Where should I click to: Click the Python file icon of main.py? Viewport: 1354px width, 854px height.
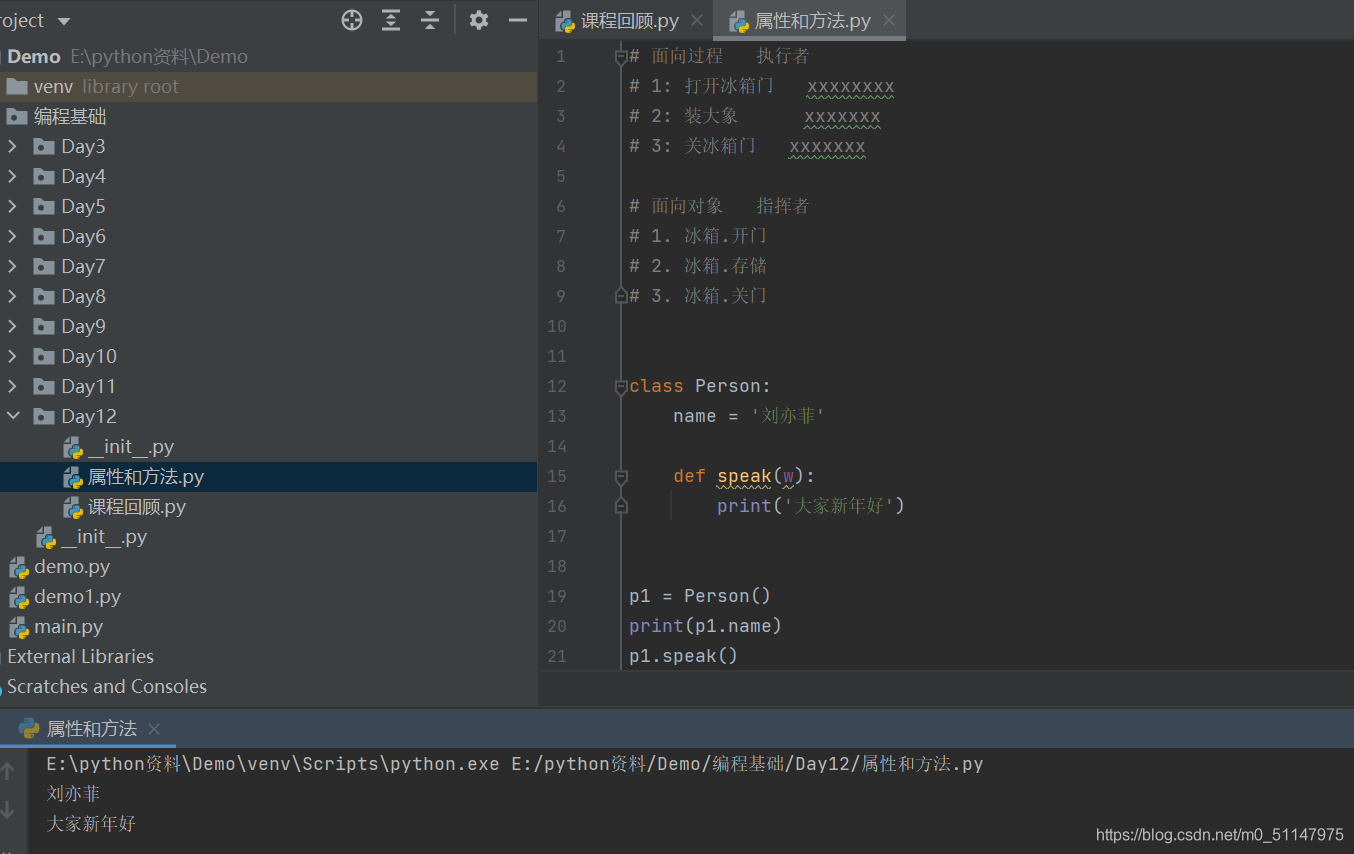coord(19,628)
